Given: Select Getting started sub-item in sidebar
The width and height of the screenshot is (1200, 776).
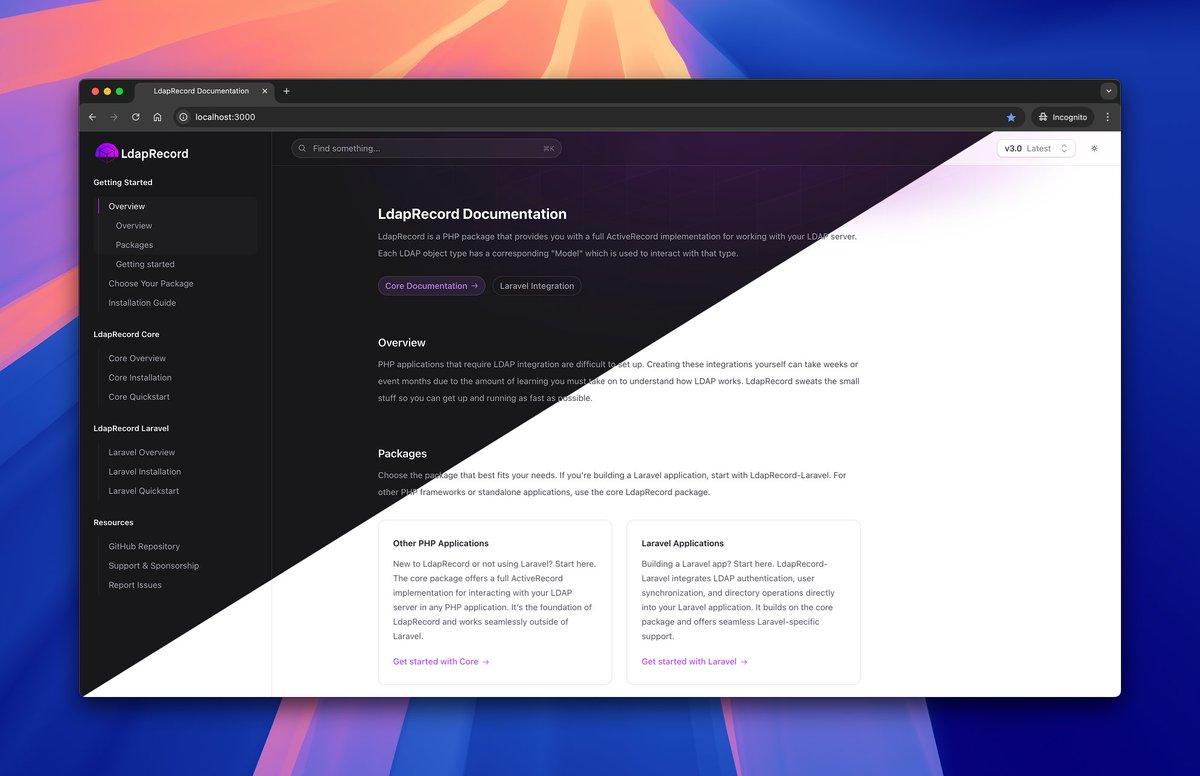Looking at the screenshot, I should [x=145, y=264].
